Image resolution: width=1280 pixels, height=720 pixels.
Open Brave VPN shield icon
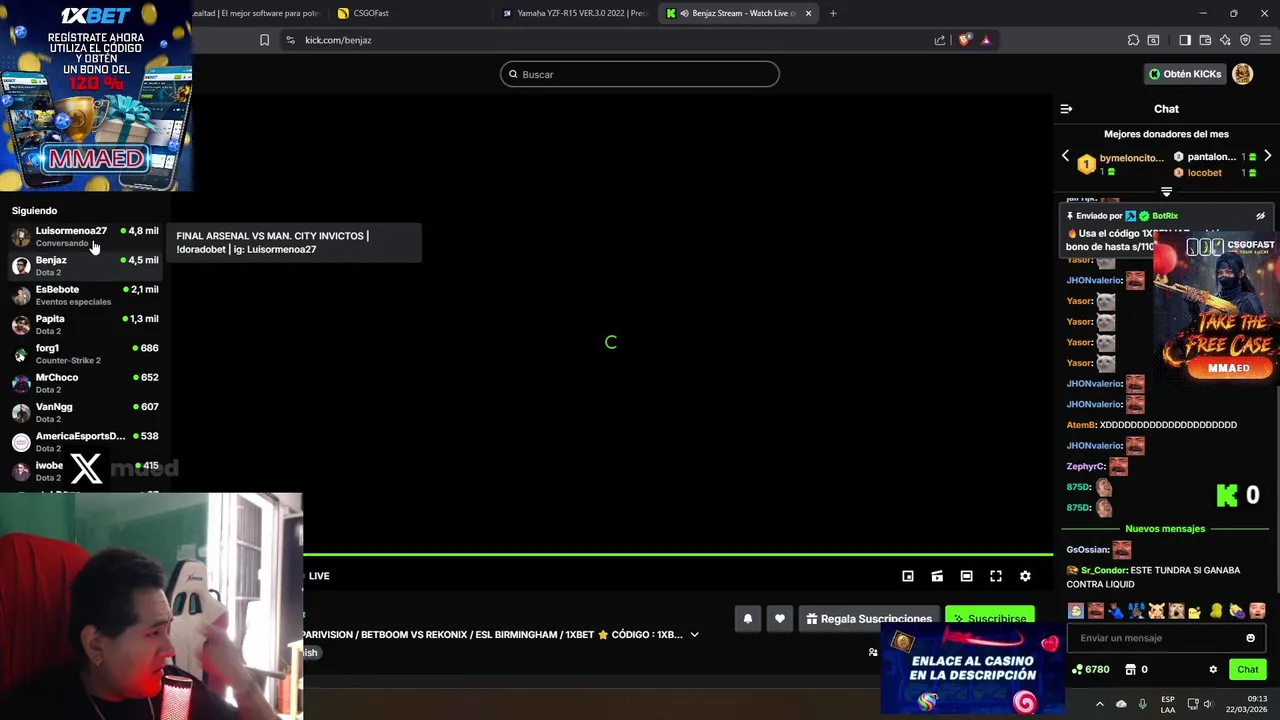[x=1245, y=40]
